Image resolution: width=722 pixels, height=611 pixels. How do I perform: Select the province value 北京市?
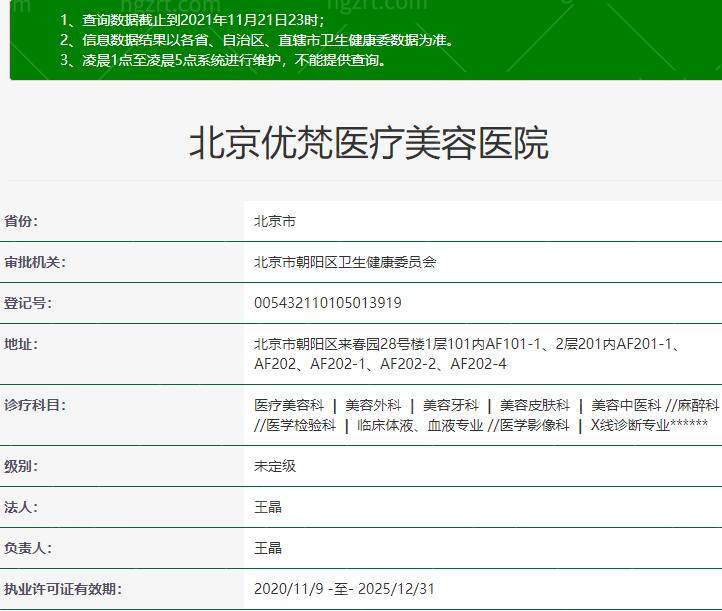point(275,221)
